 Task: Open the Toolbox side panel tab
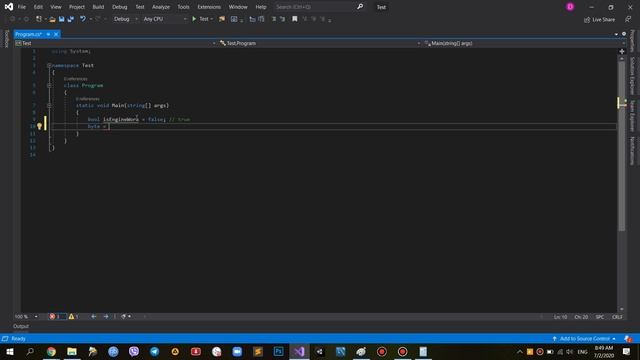coord(6,39)
